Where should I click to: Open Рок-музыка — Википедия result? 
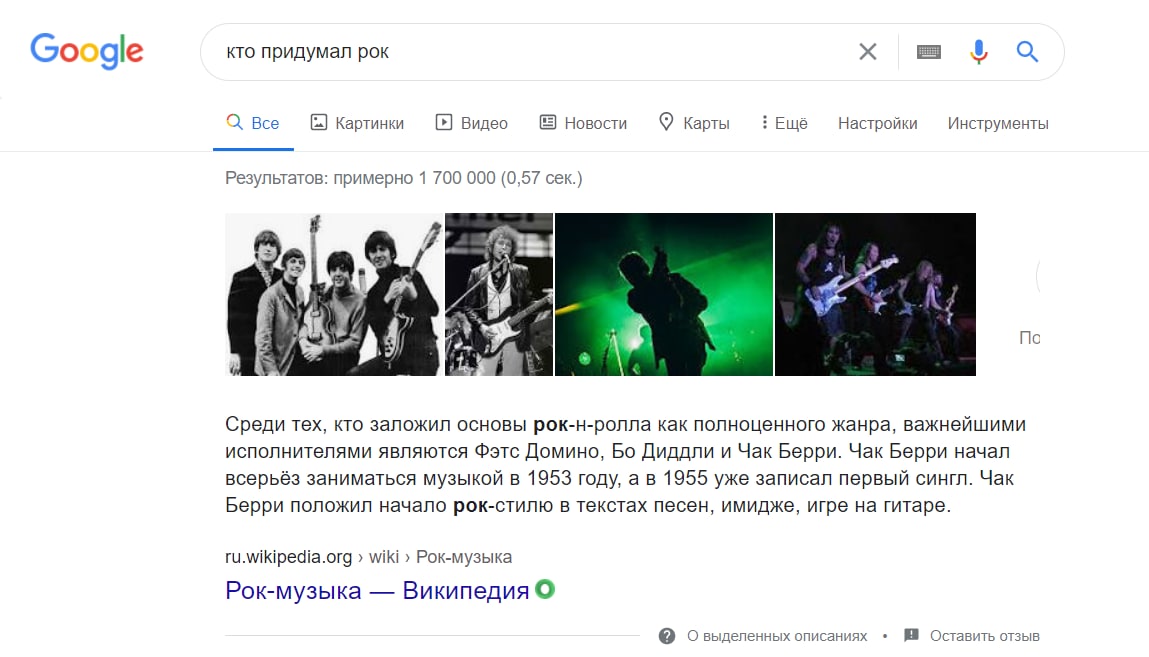(377, 590)
